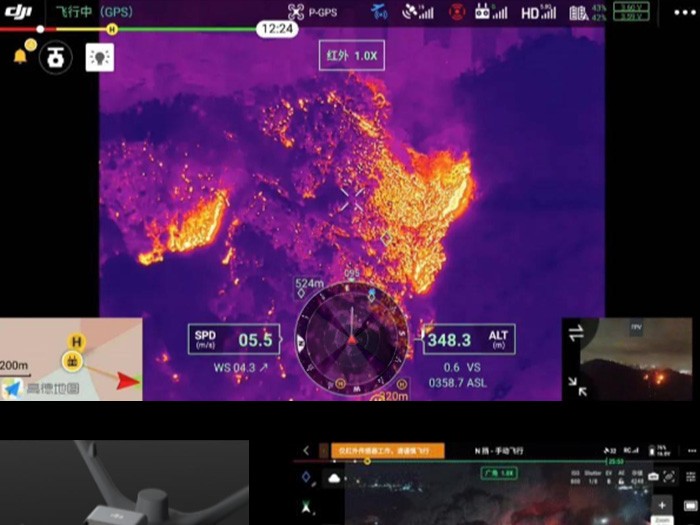Tap the DJI logo to go back
Screen dimensions: 700x525
[18, 12]
